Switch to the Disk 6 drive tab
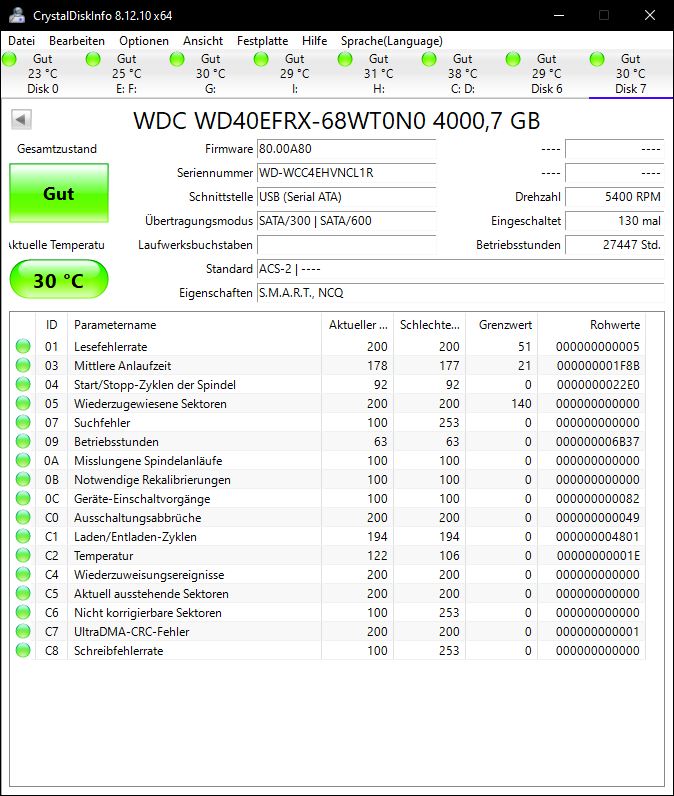Image resolution: width=674 pixels, height=796 pixels. point(547,74)
